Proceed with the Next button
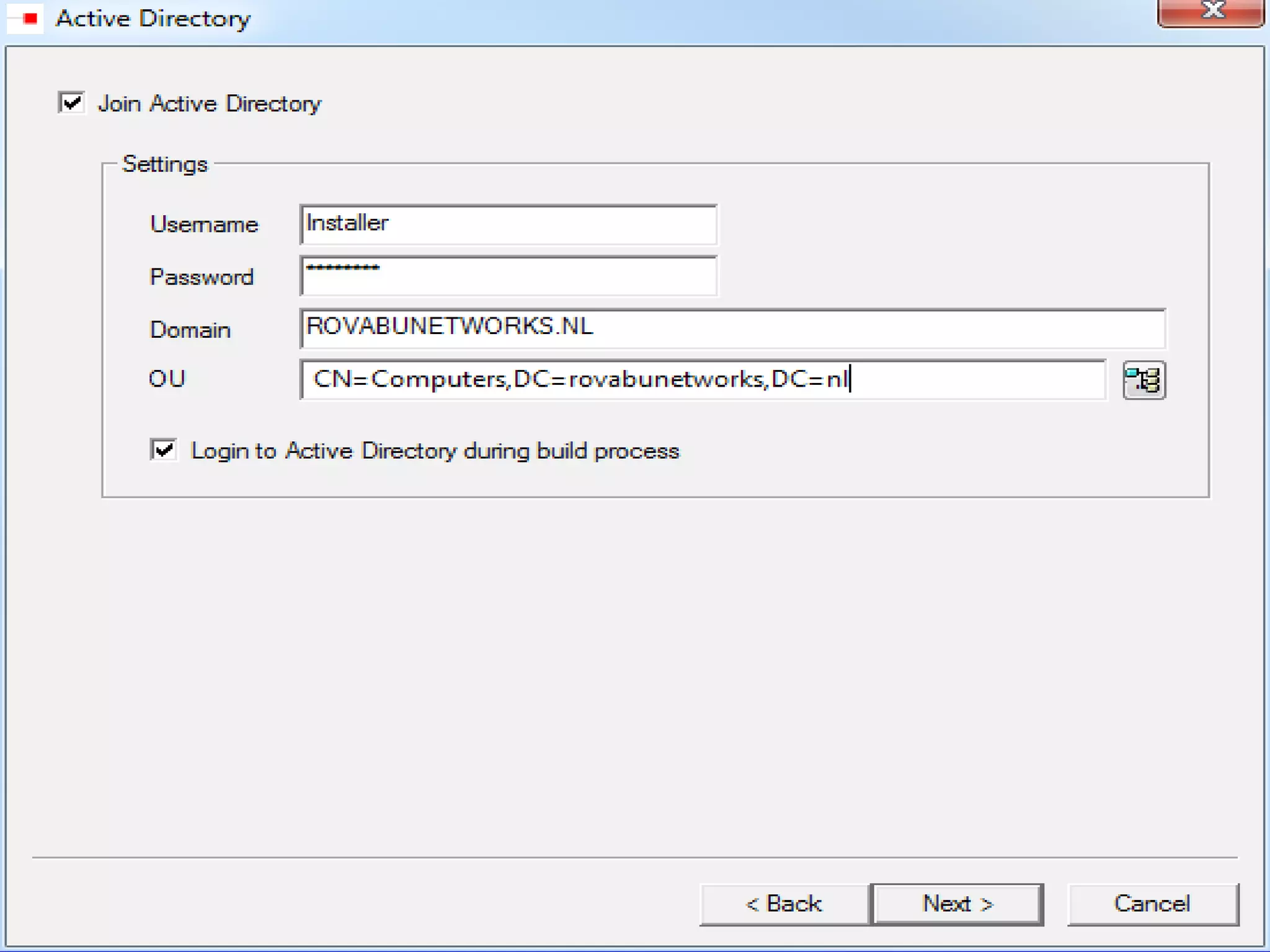The image size is (1270, 952). 957,904
